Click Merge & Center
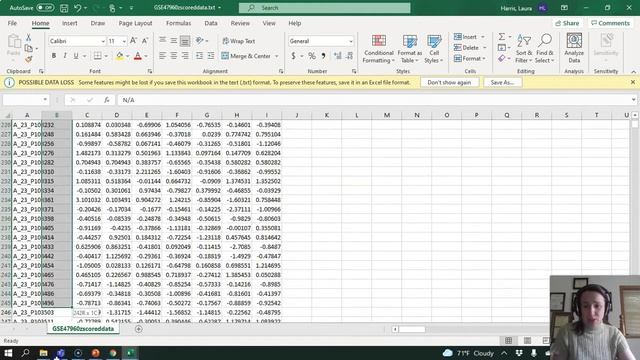Viewport: 640px width, 360px height. pos(246,56)
